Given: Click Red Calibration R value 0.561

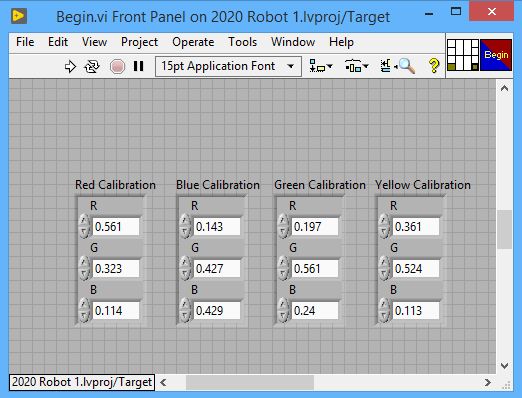Looking at the screenshot, I should click(x=116, y=227).
